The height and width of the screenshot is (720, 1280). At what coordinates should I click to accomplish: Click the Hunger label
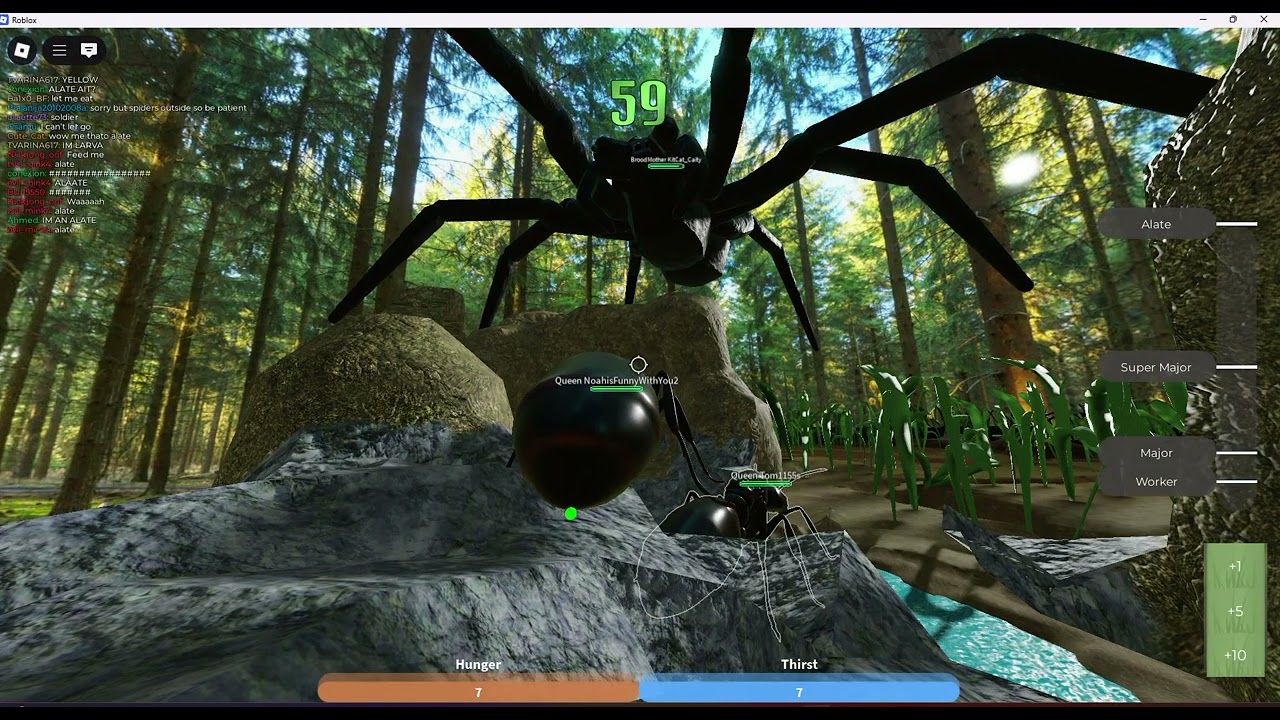(478, 664)
